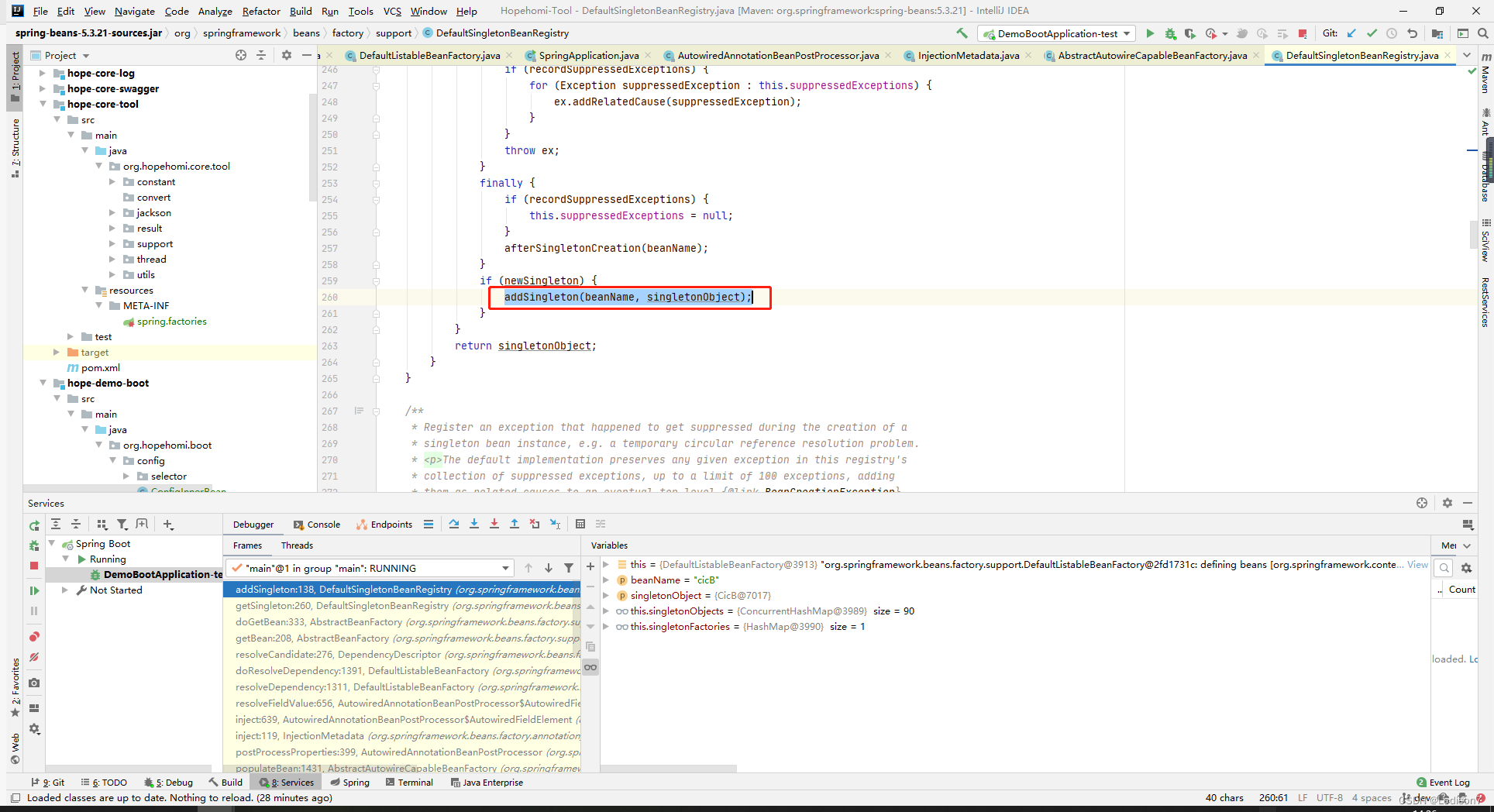The image size is (1494, 812).
Task: Start debugging with the bug icon
Action: 1170,33
